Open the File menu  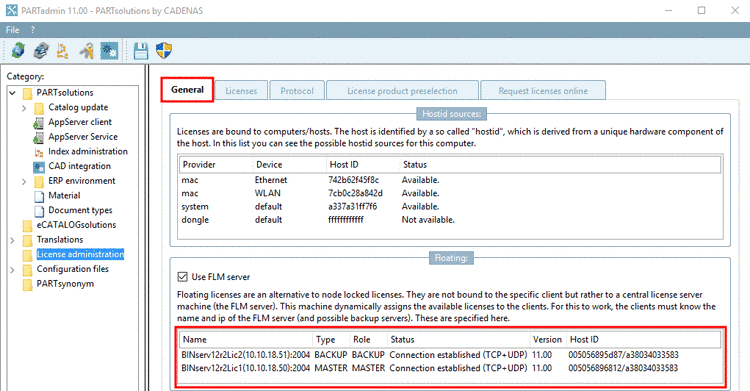click(12, 30)
